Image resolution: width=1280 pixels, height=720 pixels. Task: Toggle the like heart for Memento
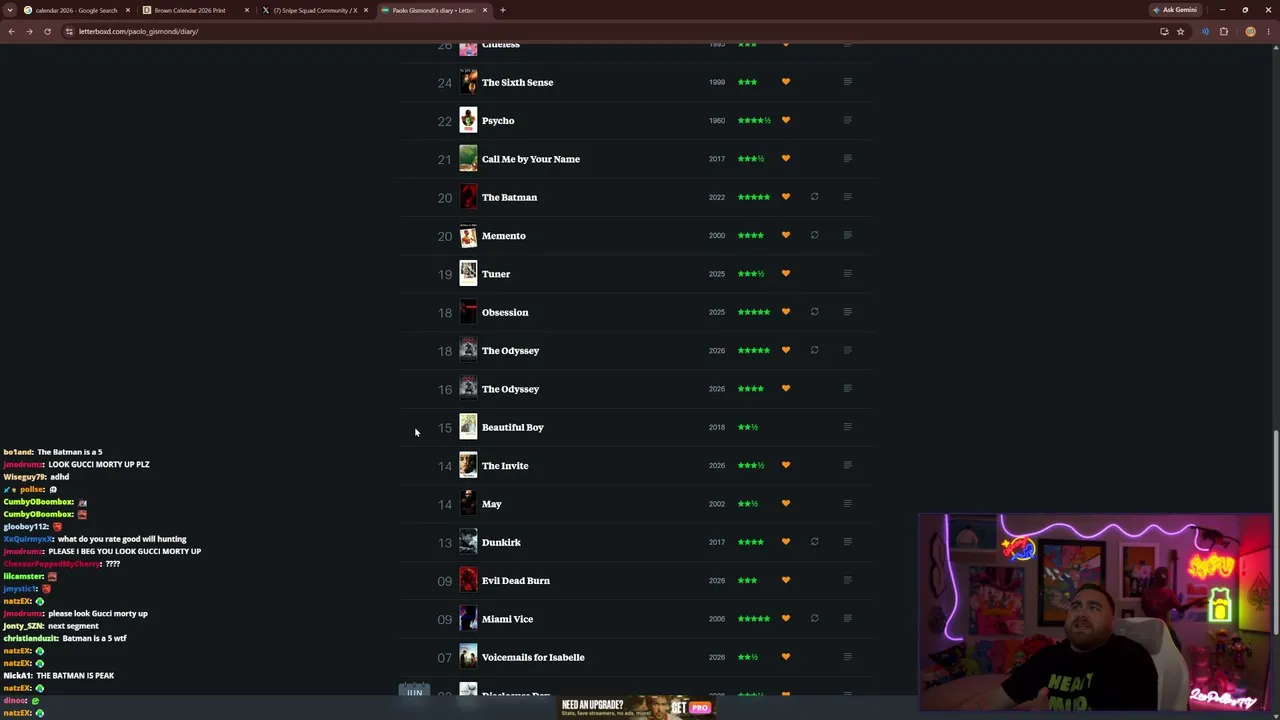click(786, 235)
